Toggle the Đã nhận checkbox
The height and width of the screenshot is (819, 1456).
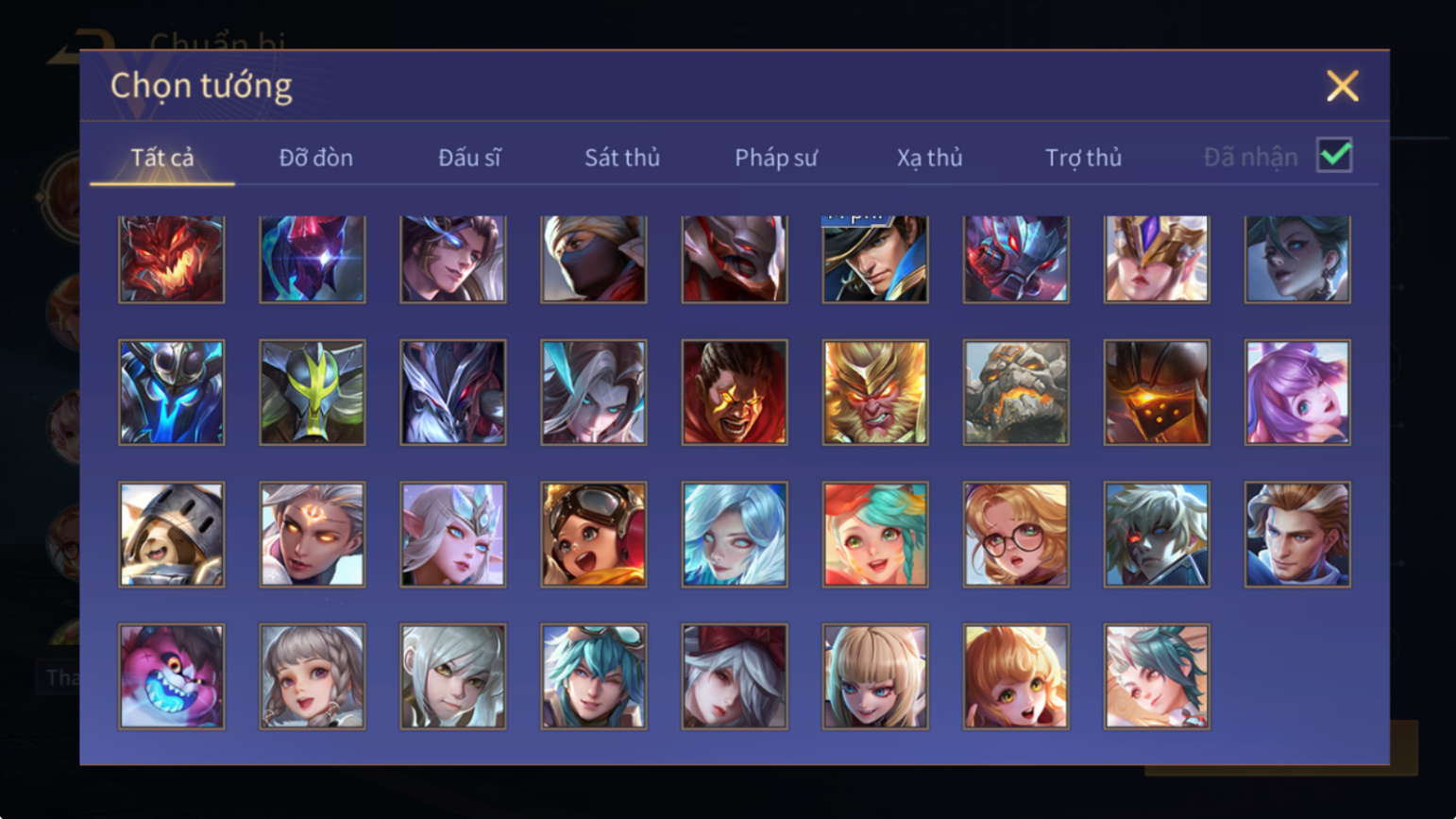click(1334, 156)
